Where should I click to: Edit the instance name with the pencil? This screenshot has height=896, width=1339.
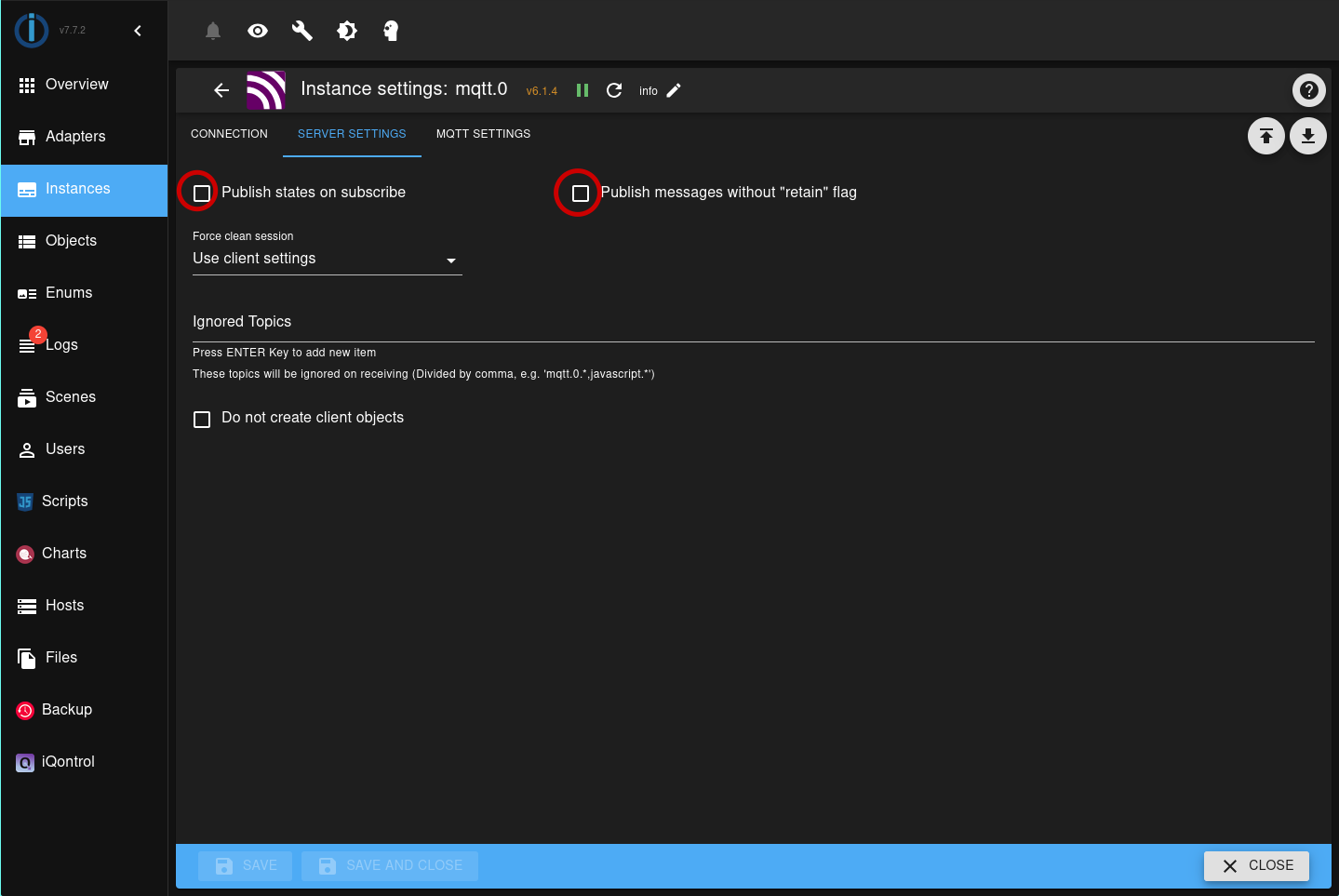pos(674,90)
